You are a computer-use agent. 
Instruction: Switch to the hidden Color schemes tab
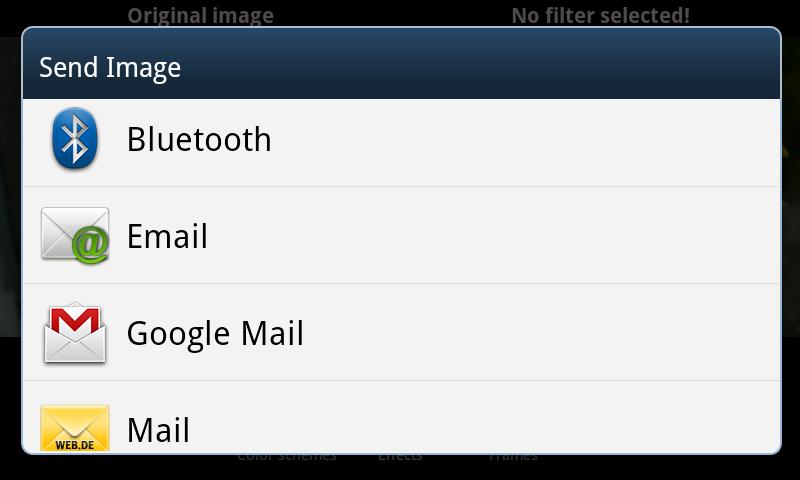[x=287, y=457]
